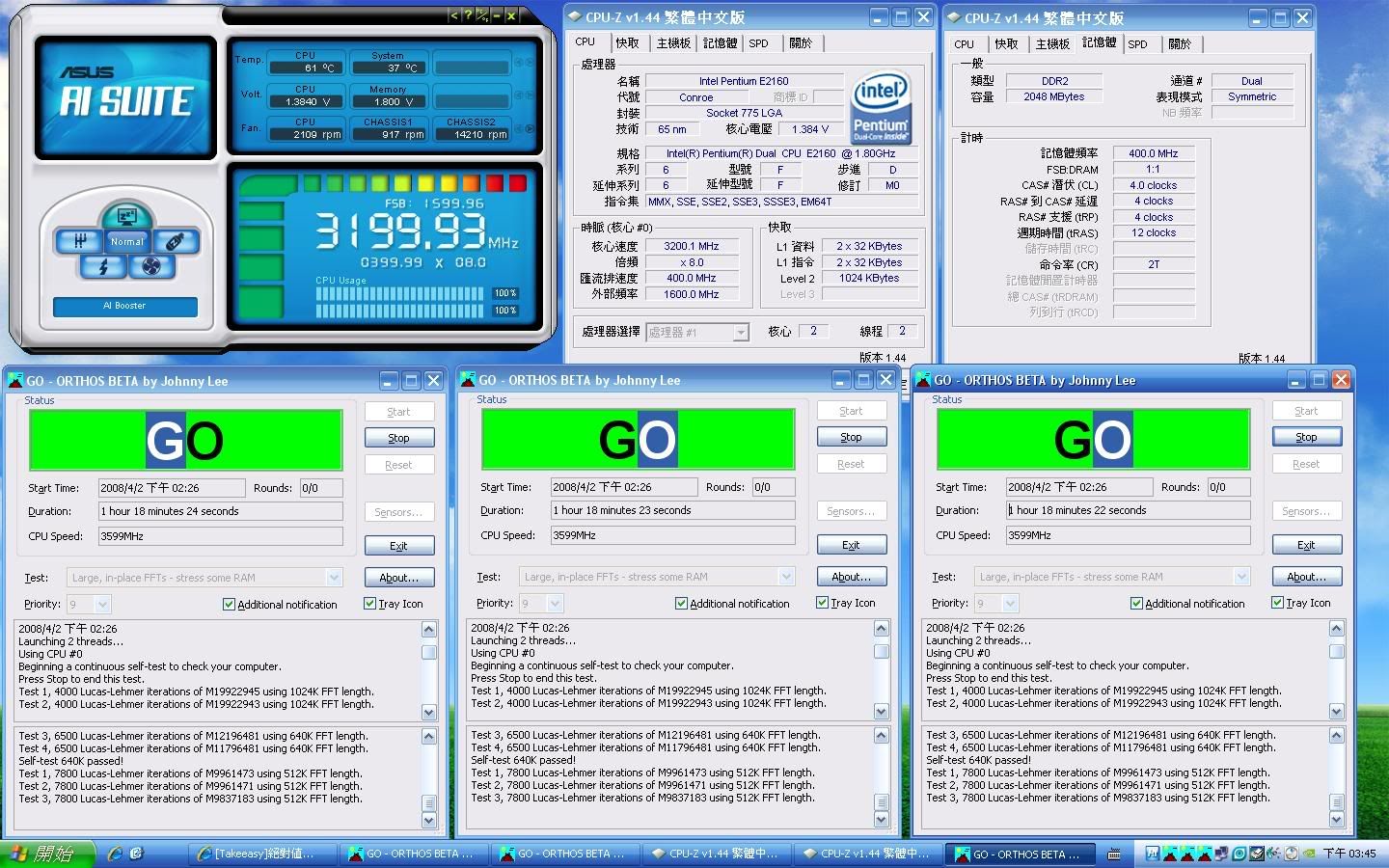Click the AI Booster label bar

coord(125,306)
